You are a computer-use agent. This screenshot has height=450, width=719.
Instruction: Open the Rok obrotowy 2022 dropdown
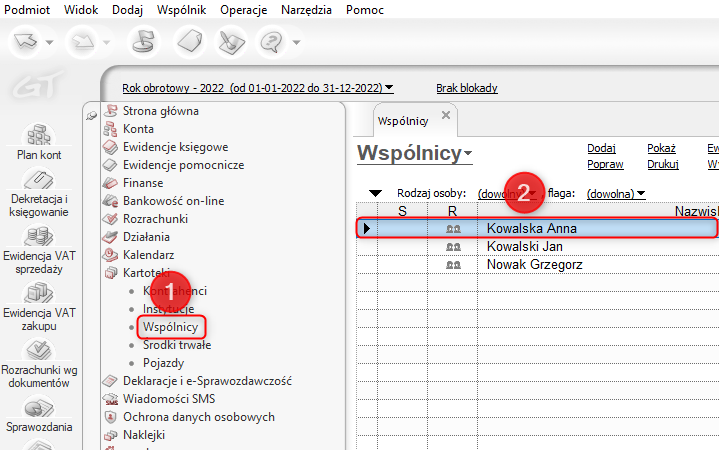click(x=258, y=88)
